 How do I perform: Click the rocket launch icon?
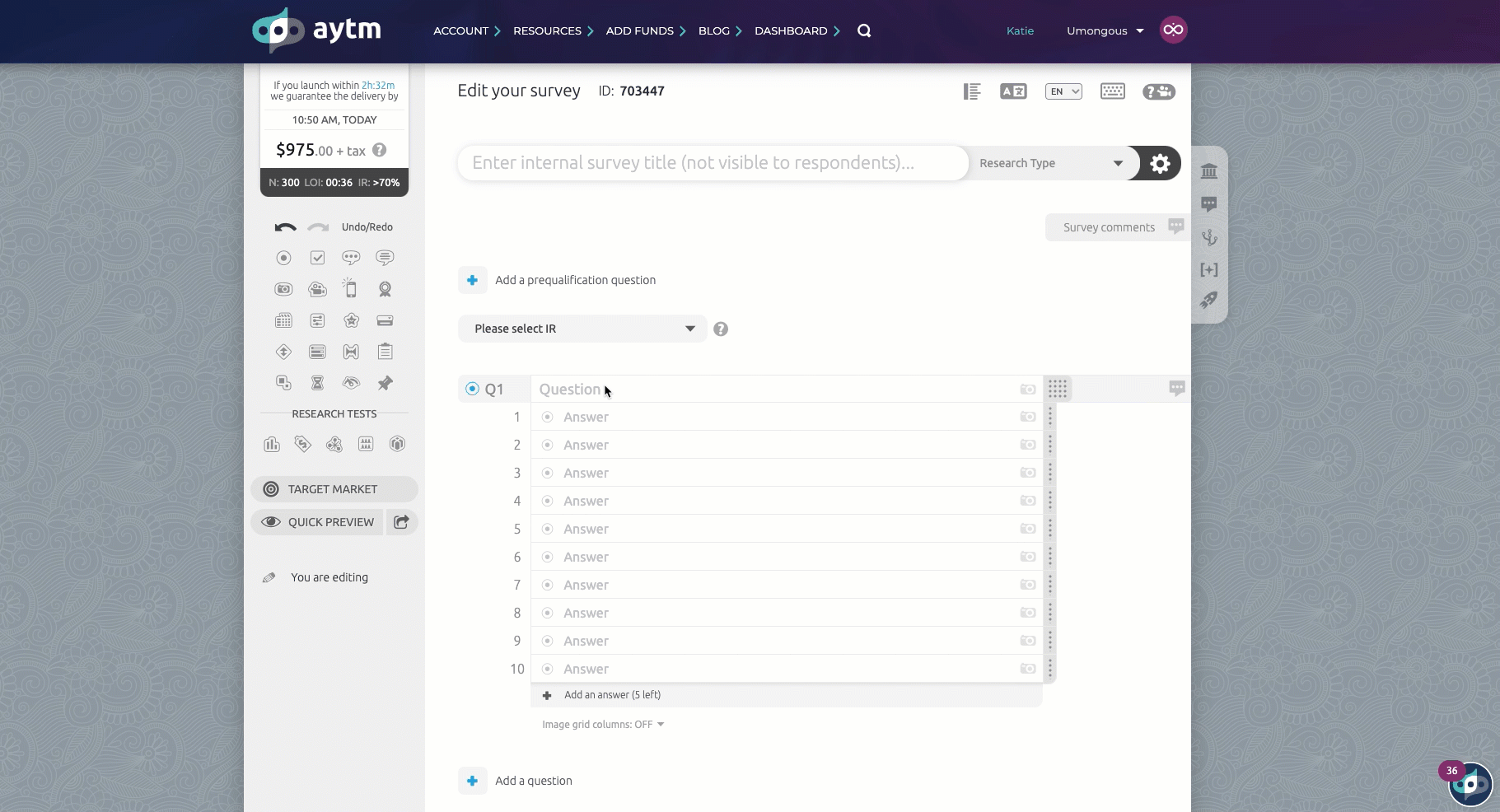[x=1208, y=301]
